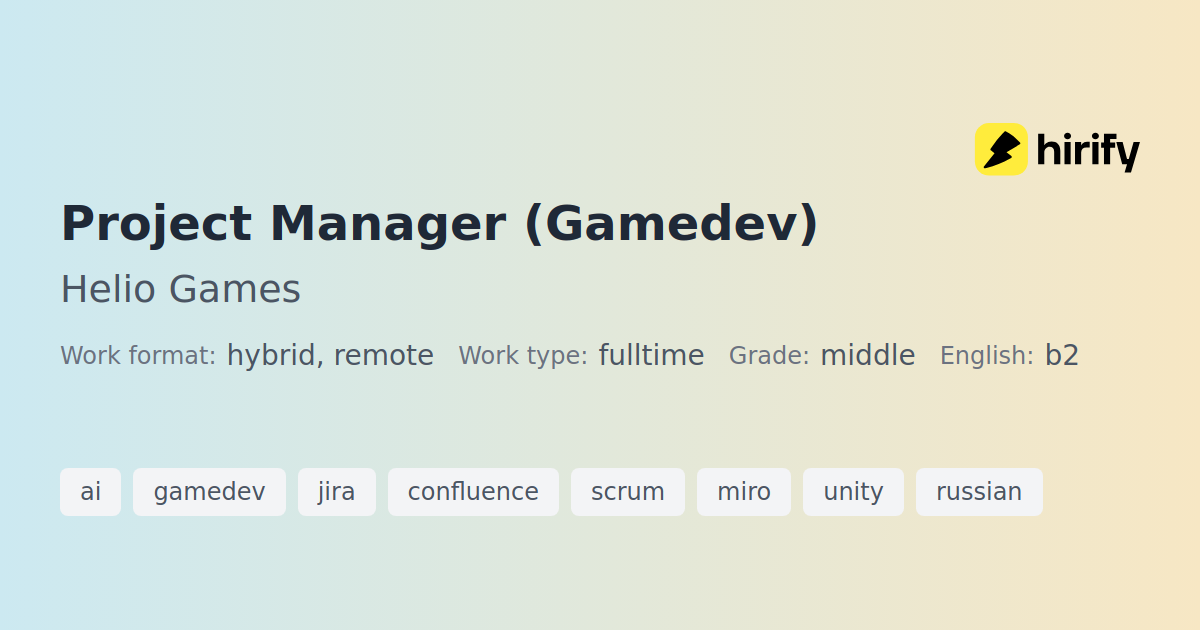Click the russian language tag

(979, 492)
